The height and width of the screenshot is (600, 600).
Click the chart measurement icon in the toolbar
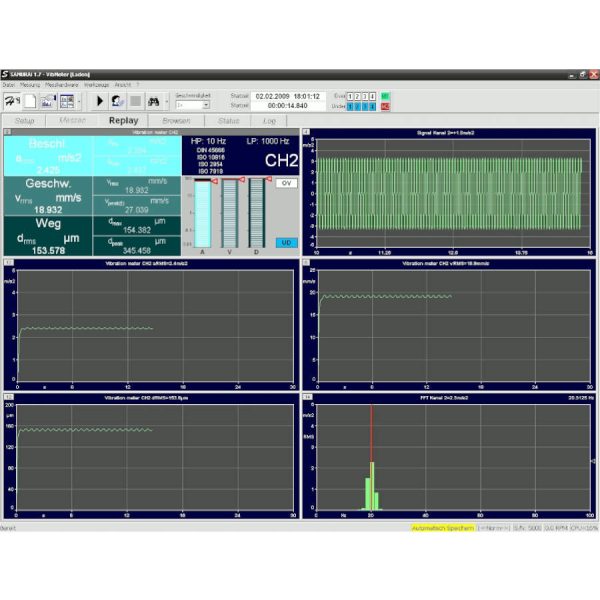pos(48,101)
